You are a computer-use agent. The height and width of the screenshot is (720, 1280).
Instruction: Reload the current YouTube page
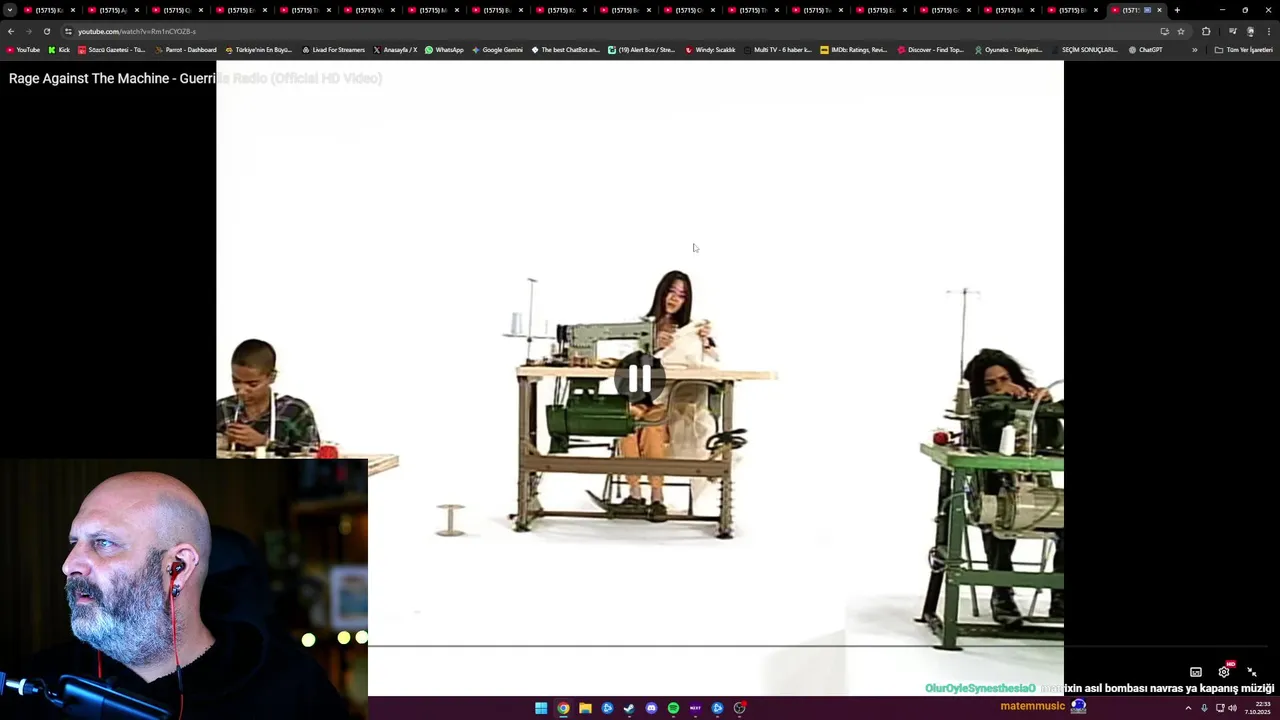46,31
